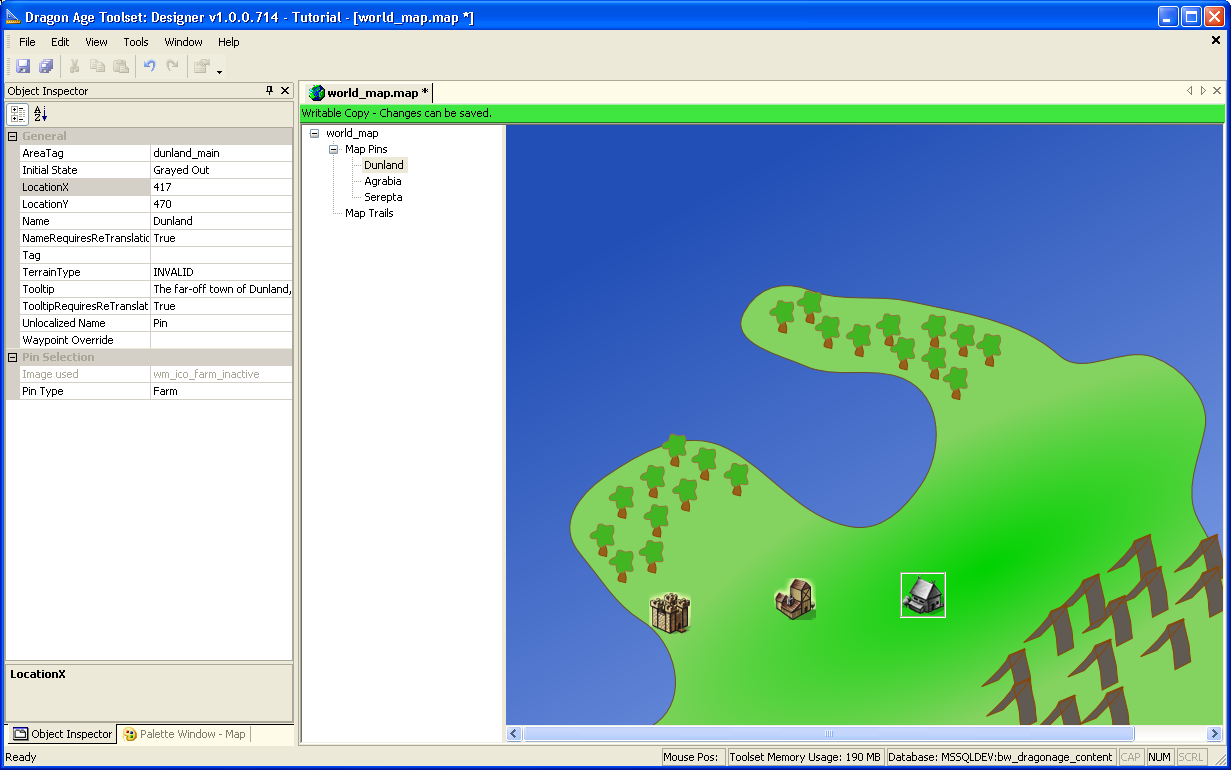Click the Undo arrow icon

pyautogui.click(x=149, y=66)
